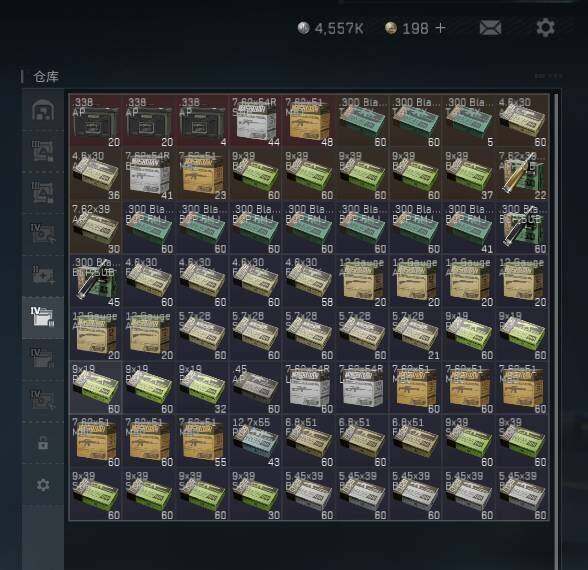
Task: Select the medical case tab marked II
Action: click(43, 275)
